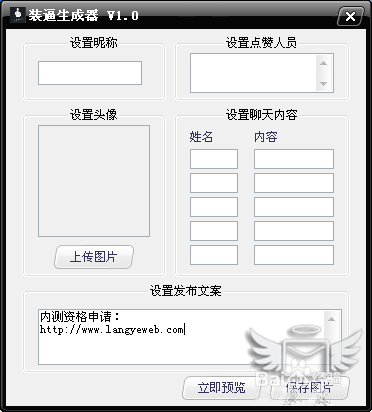The image size is (372, 412).
Task: Click the first 姓名 input field
Action: pyautogui.click(x=214, y=159)
